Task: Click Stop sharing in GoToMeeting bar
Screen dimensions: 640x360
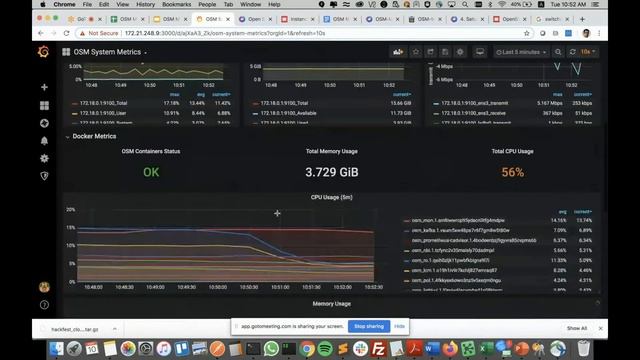Action: (369, 327)
